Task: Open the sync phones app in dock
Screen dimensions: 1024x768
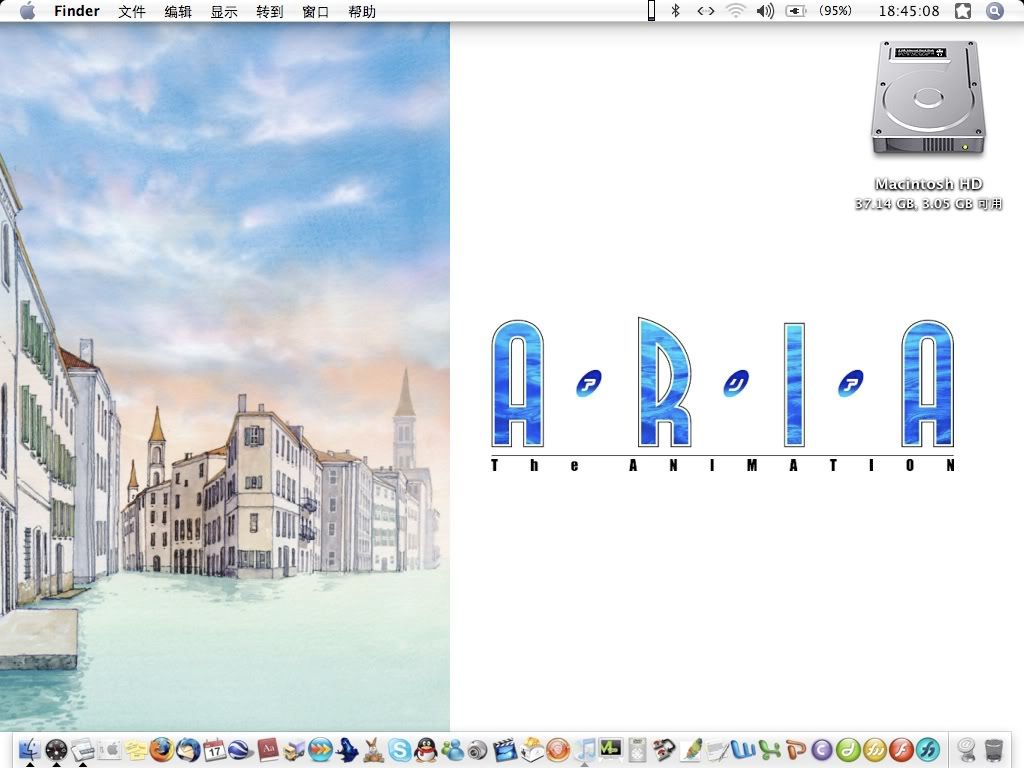Action: pos(664,750)
